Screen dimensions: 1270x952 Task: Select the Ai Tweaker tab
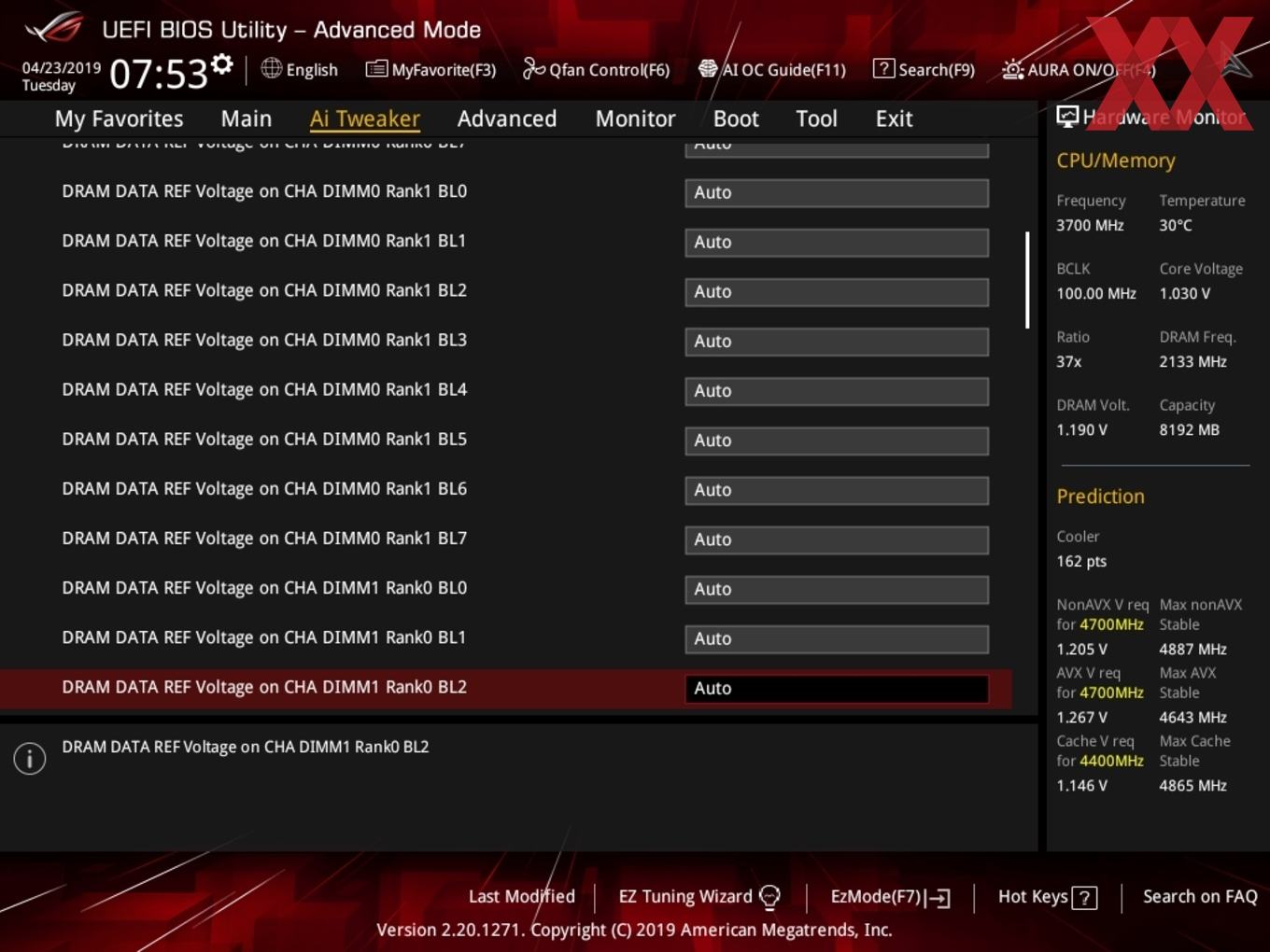pyautogui.click(x=365, y=119)
